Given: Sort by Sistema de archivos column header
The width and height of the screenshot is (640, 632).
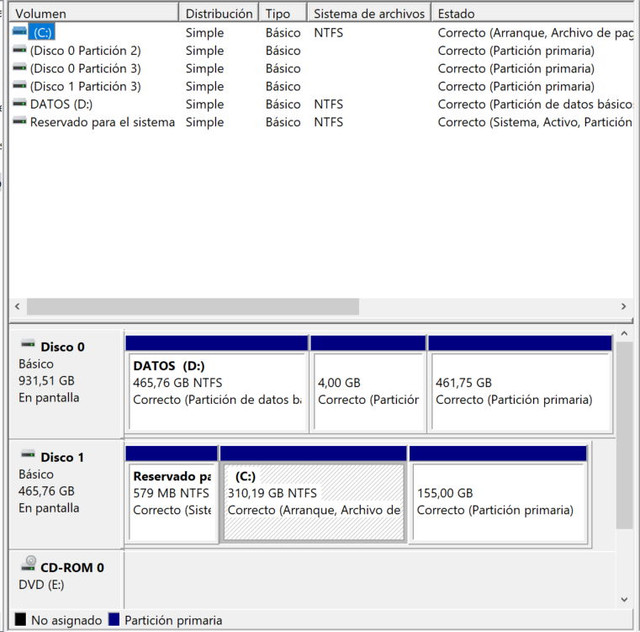Looking at the screenshot, I should (369, 13).
